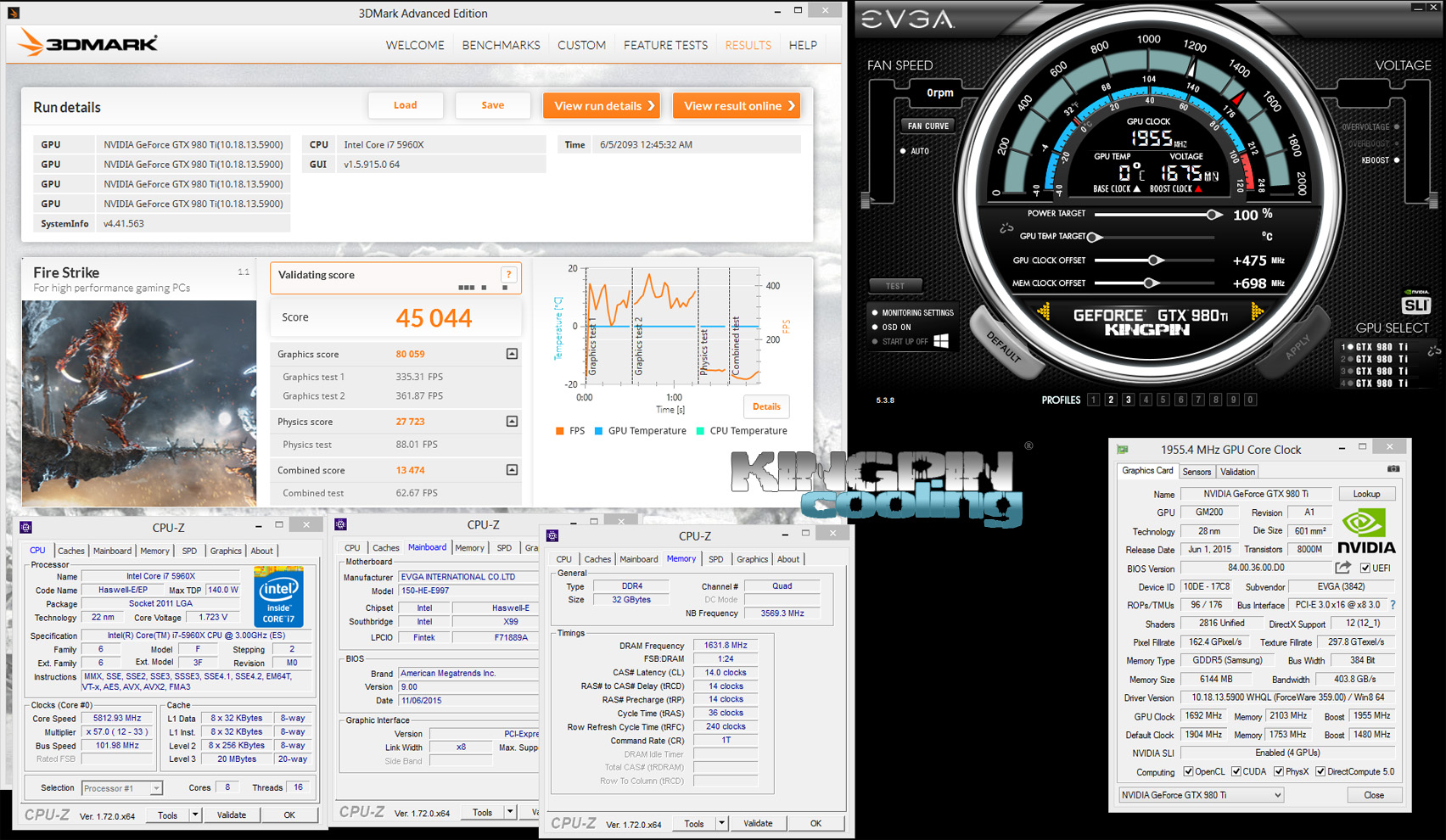Collapse the Combined score section
The width and height of the screenshot is (1446, 840).
512,469
